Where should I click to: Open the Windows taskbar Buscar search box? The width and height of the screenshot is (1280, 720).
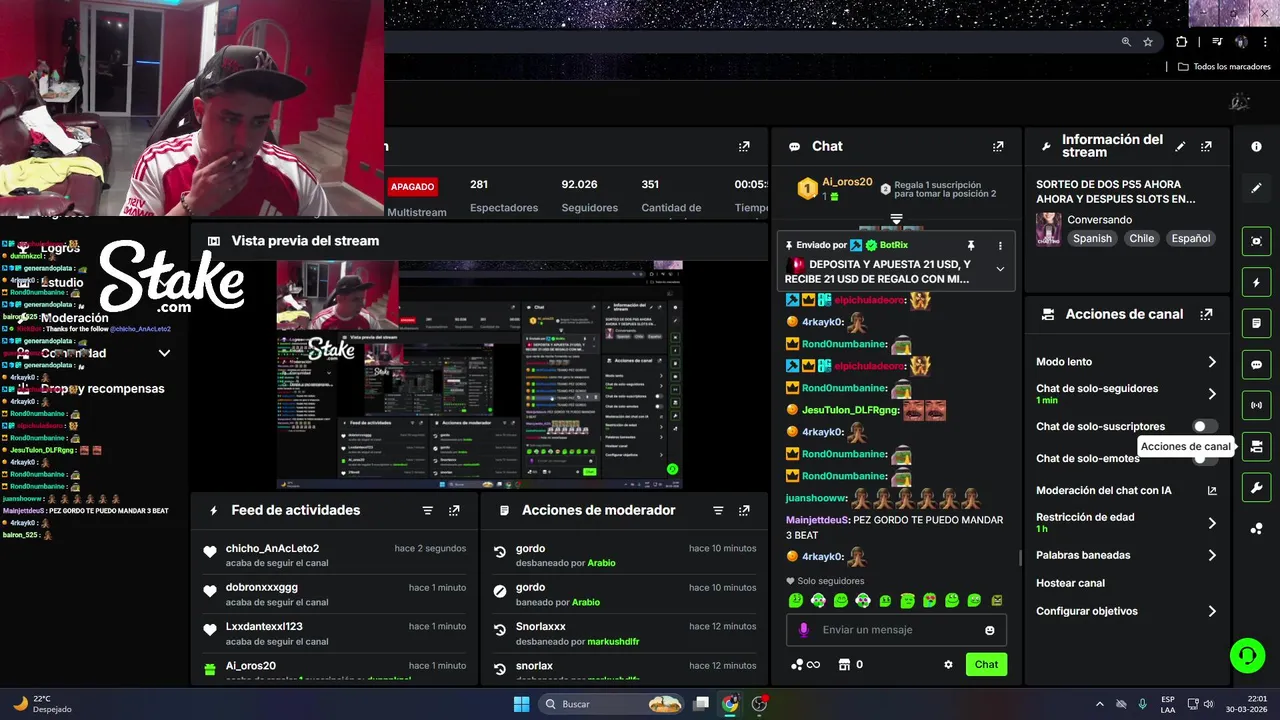(613, 704)
